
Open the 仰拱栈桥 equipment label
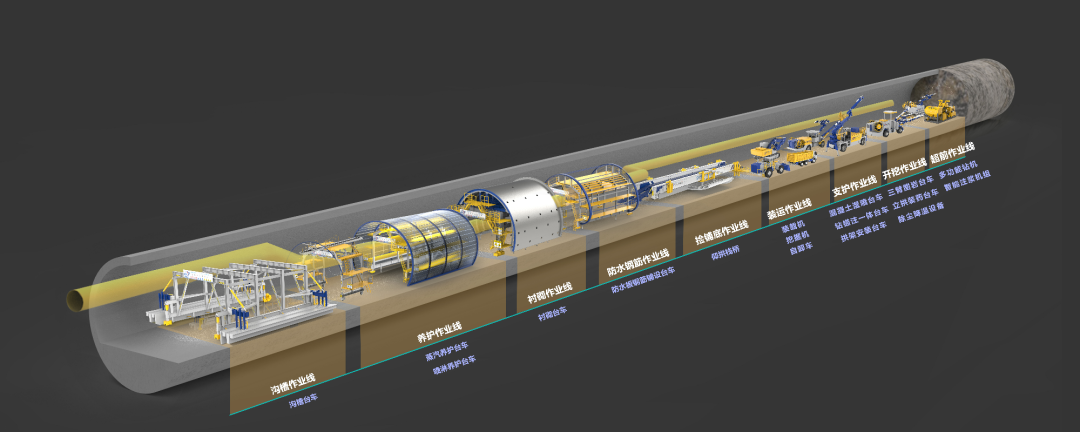pos(724,254)
